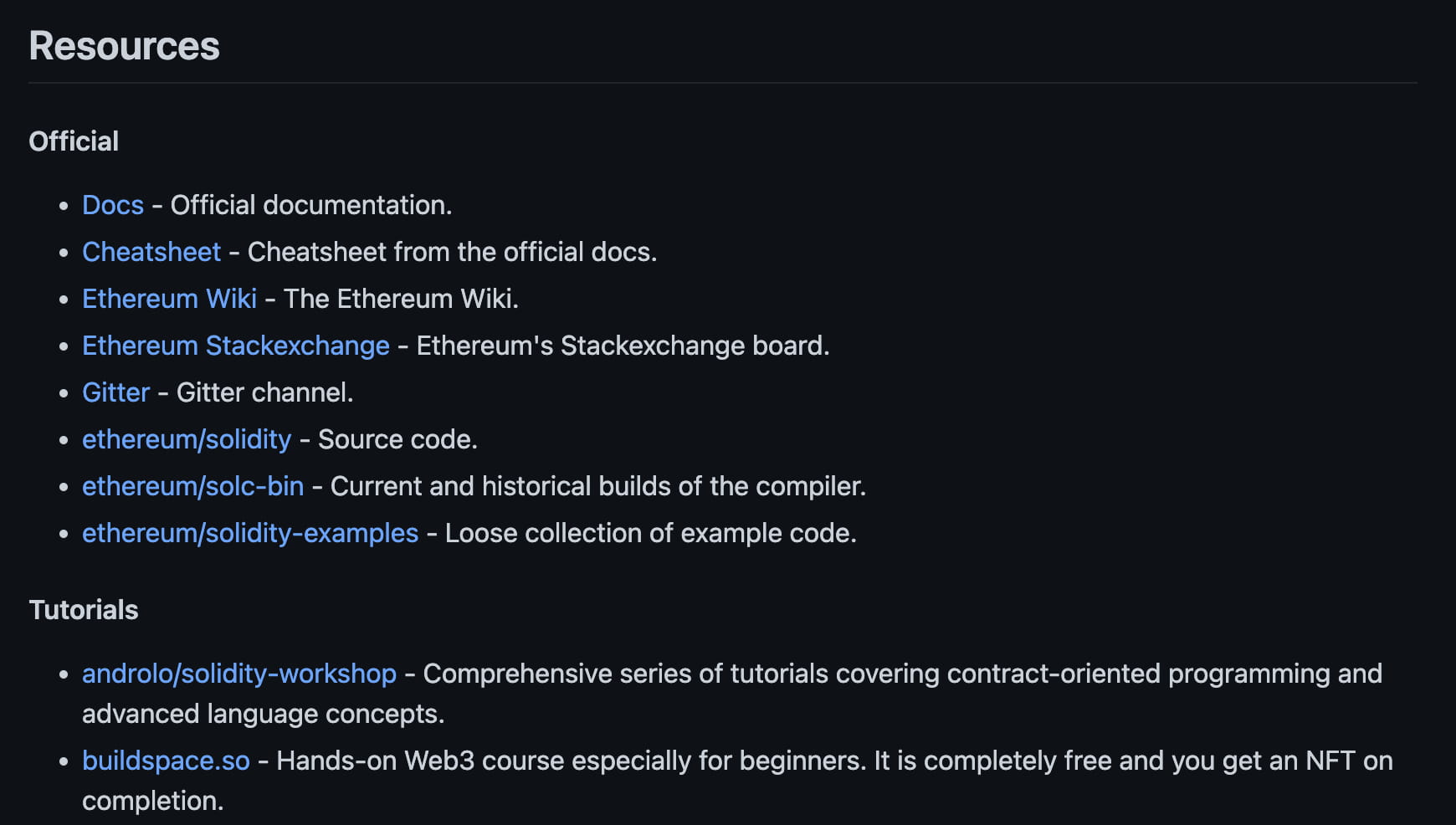Visit the buildspace.so link
Screen dimensions: 1456x825
[166, 761]
